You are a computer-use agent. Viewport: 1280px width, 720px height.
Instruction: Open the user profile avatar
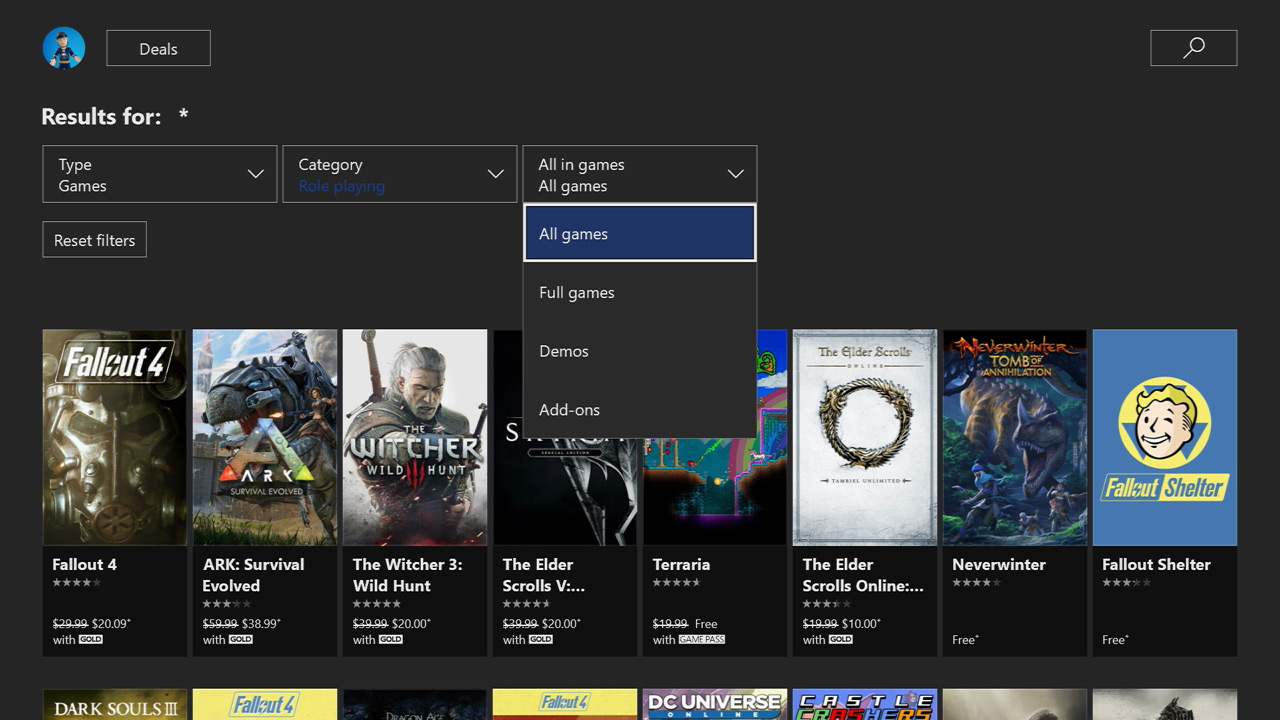[x=64, y=48]
